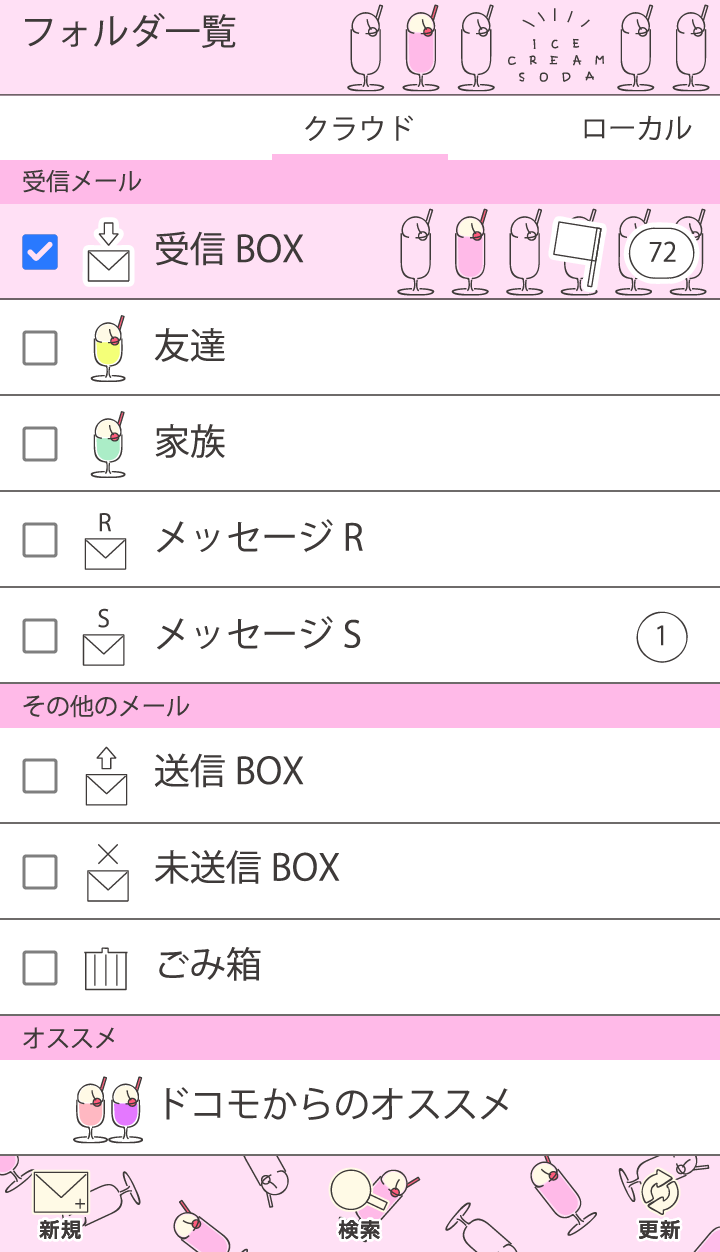Click the ごみ箱 trash can icon
The height and width of the screenshot is (1252, 720).
pyautogui.click(x=106, y=968)
